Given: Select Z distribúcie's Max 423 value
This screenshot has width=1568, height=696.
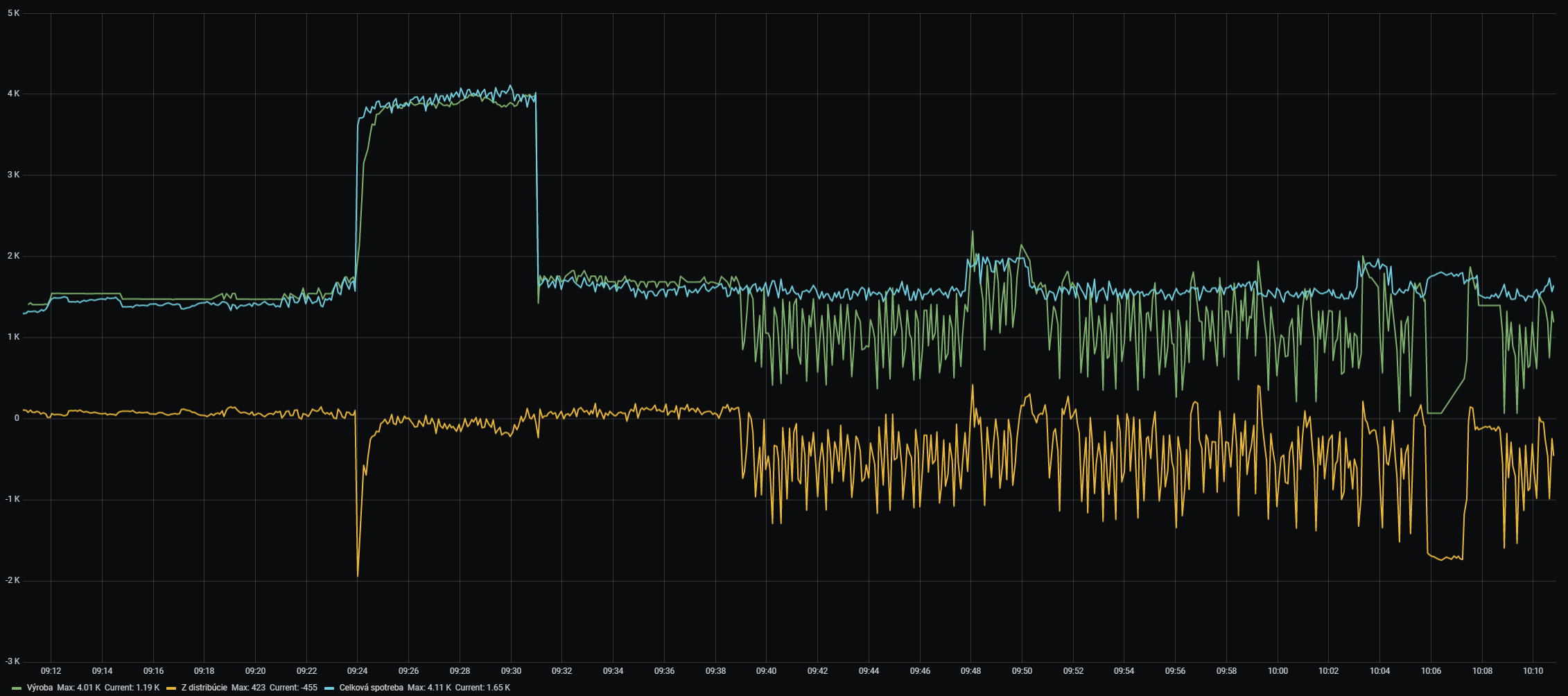Looking at the screenshot, I should tap(248, 688).
